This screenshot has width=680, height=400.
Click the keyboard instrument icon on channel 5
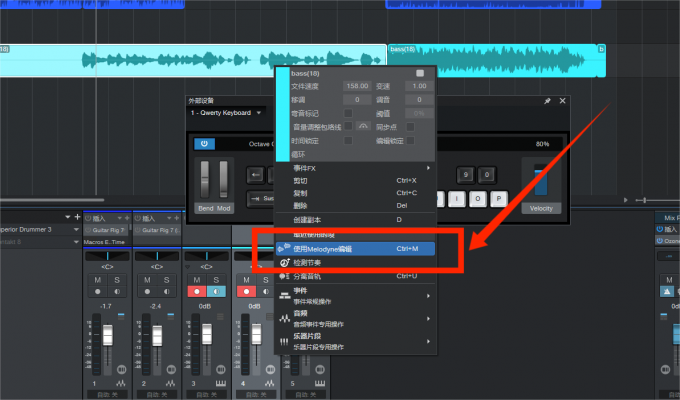click(x=320, y=384)
